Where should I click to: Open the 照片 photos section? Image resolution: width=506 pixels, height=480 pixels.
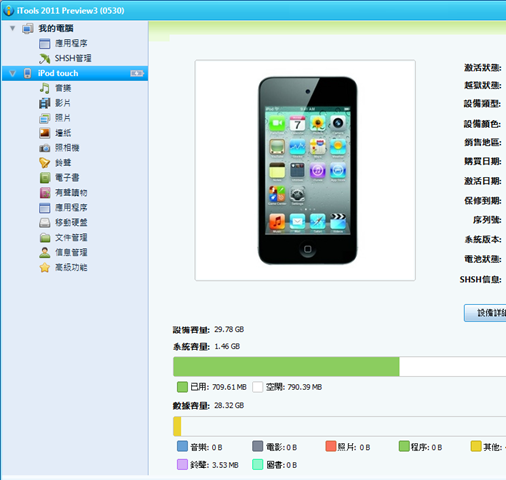pyautogui.click(x=55, y=118)
